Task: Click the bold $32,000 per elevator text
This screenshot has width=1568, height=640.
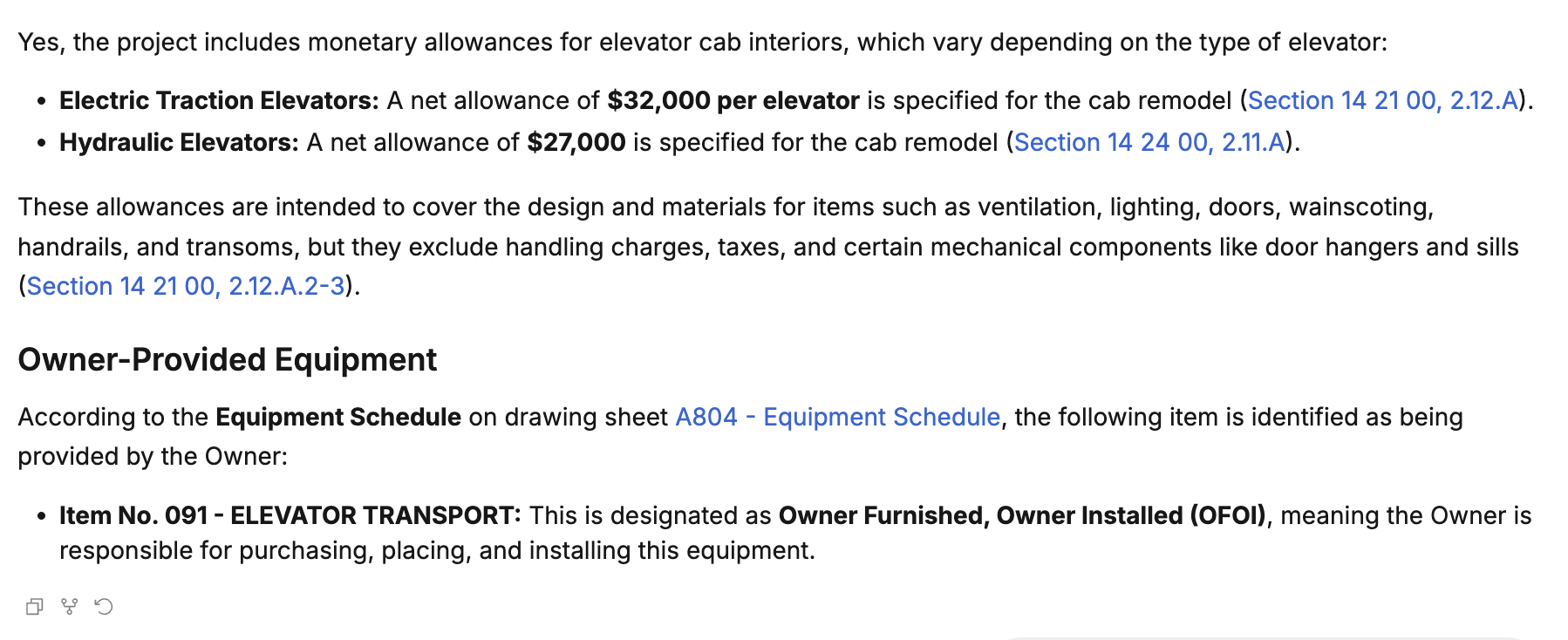Action: click(x=733, y=101)
